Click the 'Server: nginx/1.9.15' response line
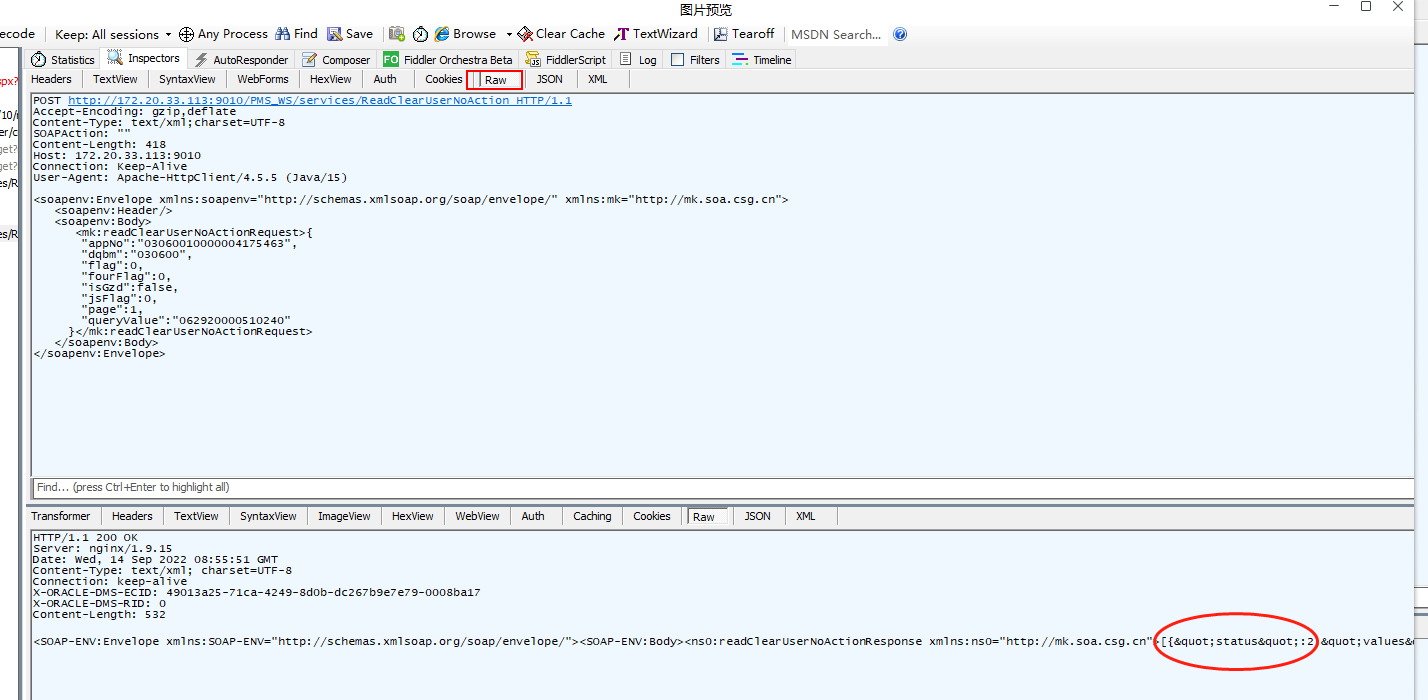Viewport: 1428px width, 700px height. (103, 548)
